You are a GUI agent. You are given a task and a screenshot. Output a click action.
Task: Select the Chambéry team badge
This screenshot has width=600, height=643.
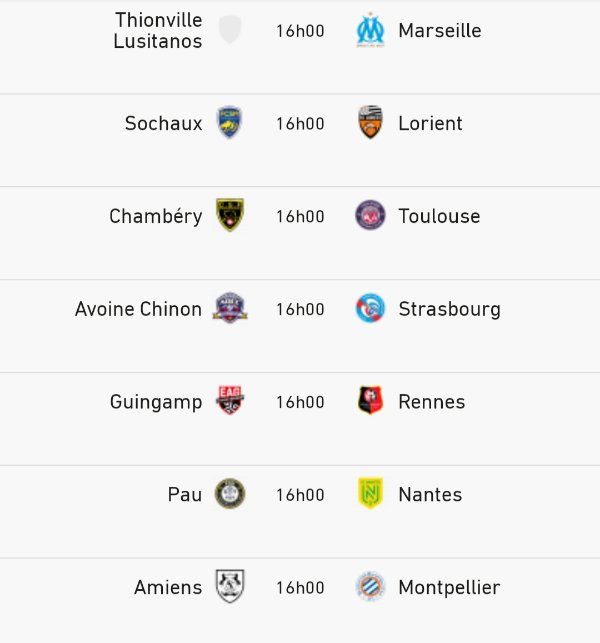click(230, 215)
